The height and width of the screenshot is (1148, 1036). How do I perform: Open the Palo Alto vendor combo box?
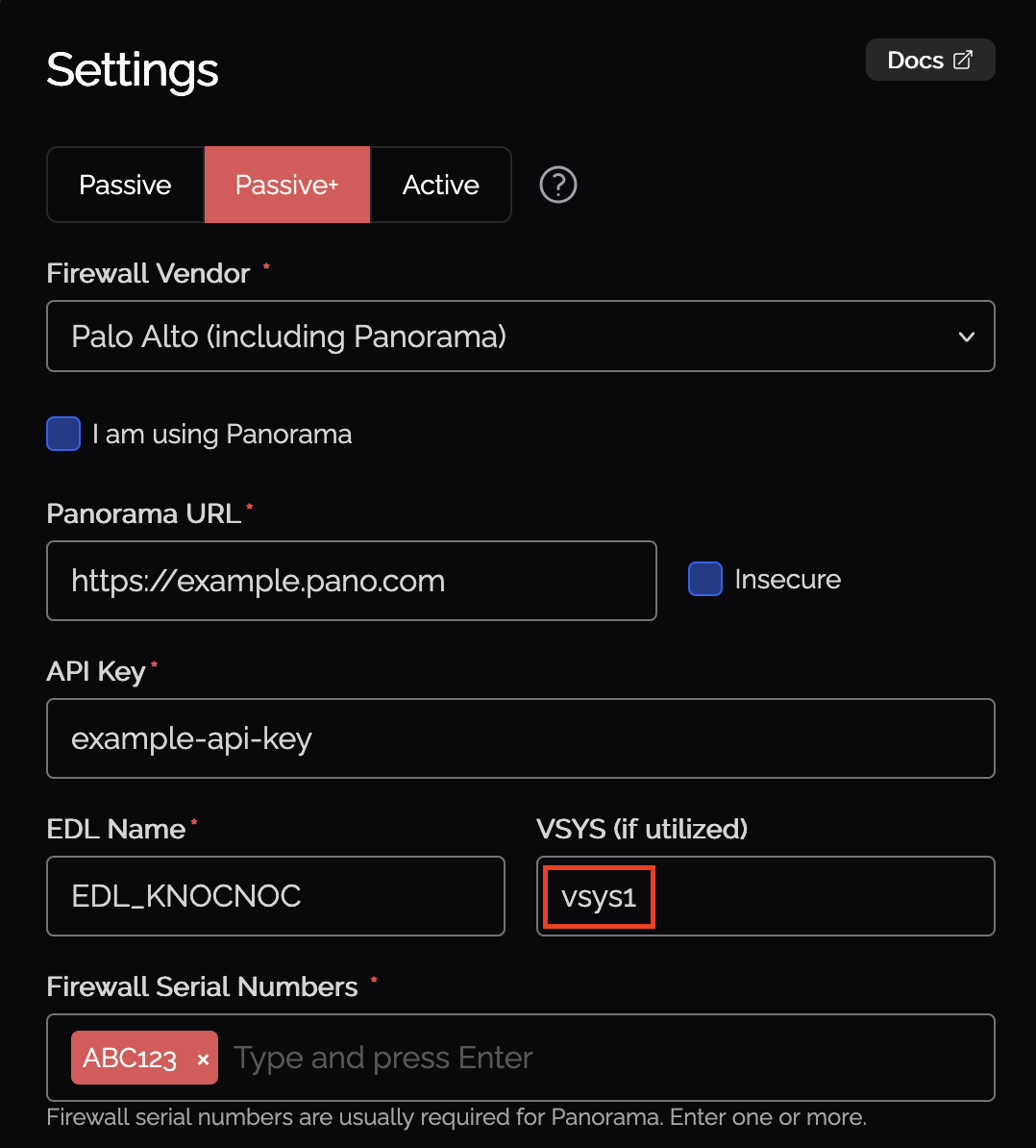(x=519, y=337)
